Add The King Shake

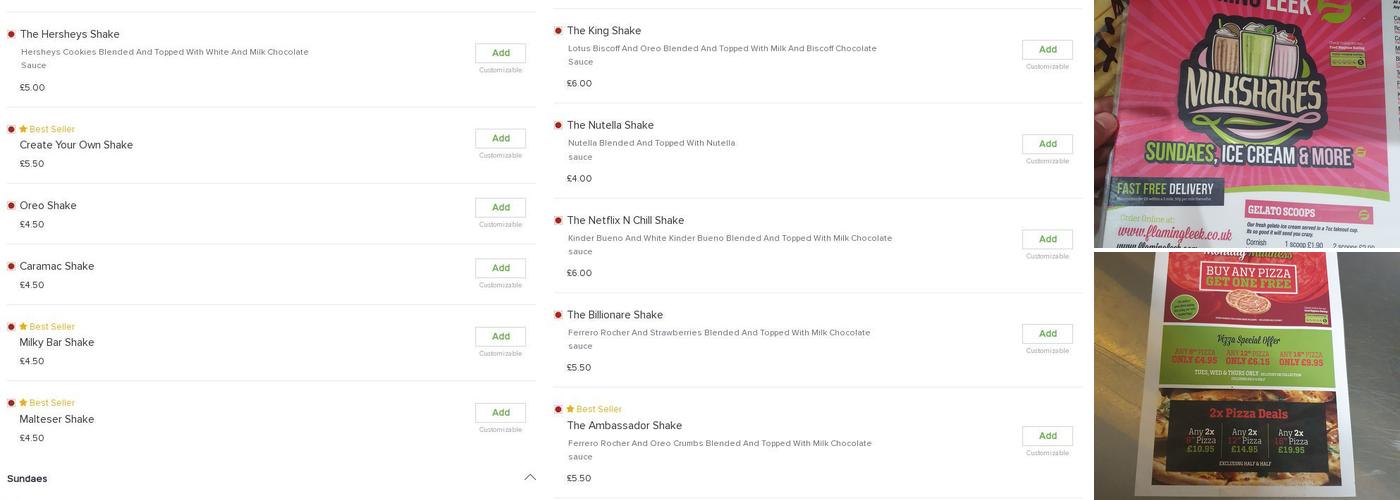[1047, 50]
